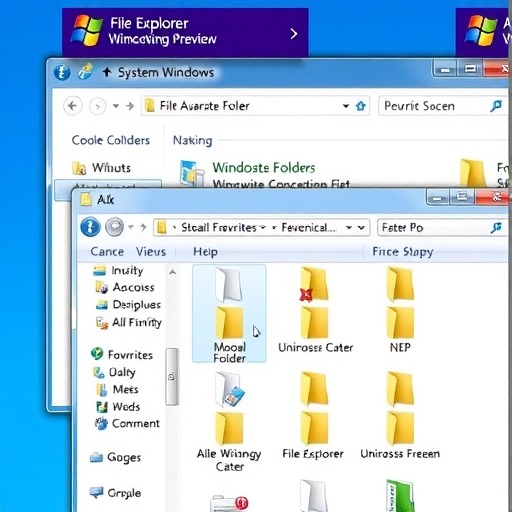The width and height of the screenshot is (512, 512).
Task: Click the green folder icon at bottom
Action: click(x=400, y=496)
